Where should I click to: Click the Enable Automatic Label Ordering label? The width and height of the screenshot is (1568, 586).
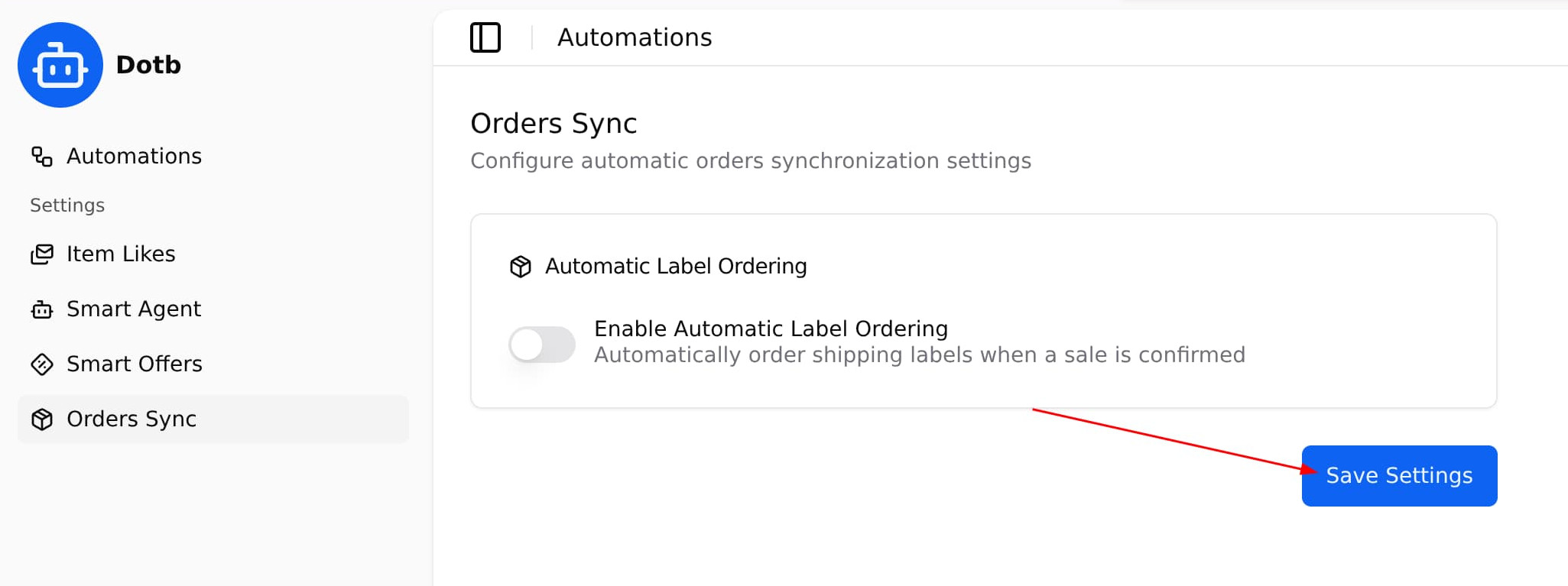click(771, 329)
